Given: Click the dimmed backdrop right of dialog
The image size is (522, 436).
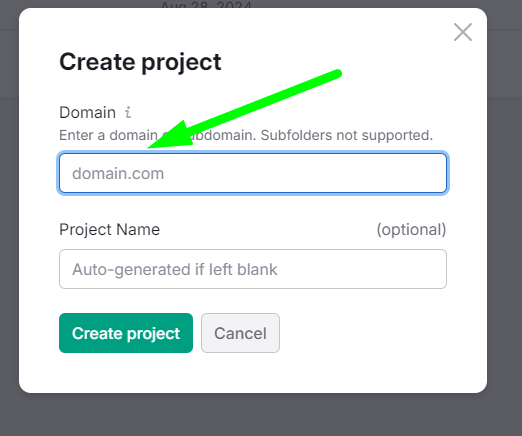Looking at the screenshot, I should click(505, 217).
